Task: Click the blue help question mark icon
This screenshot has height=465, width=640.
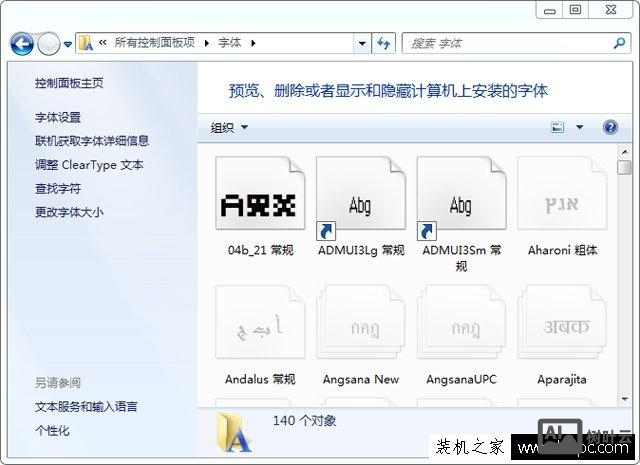Action: (x=610, y=127)
